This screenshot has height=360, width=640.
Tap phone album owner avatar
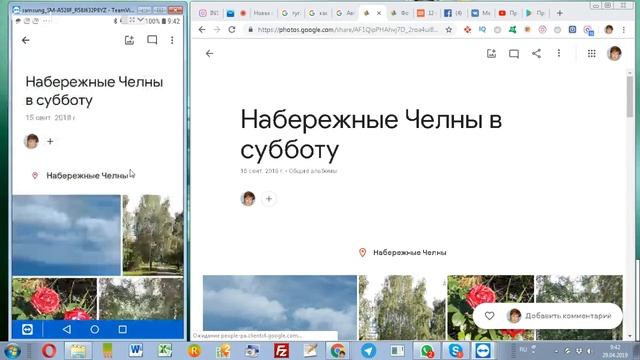point(31,141)
